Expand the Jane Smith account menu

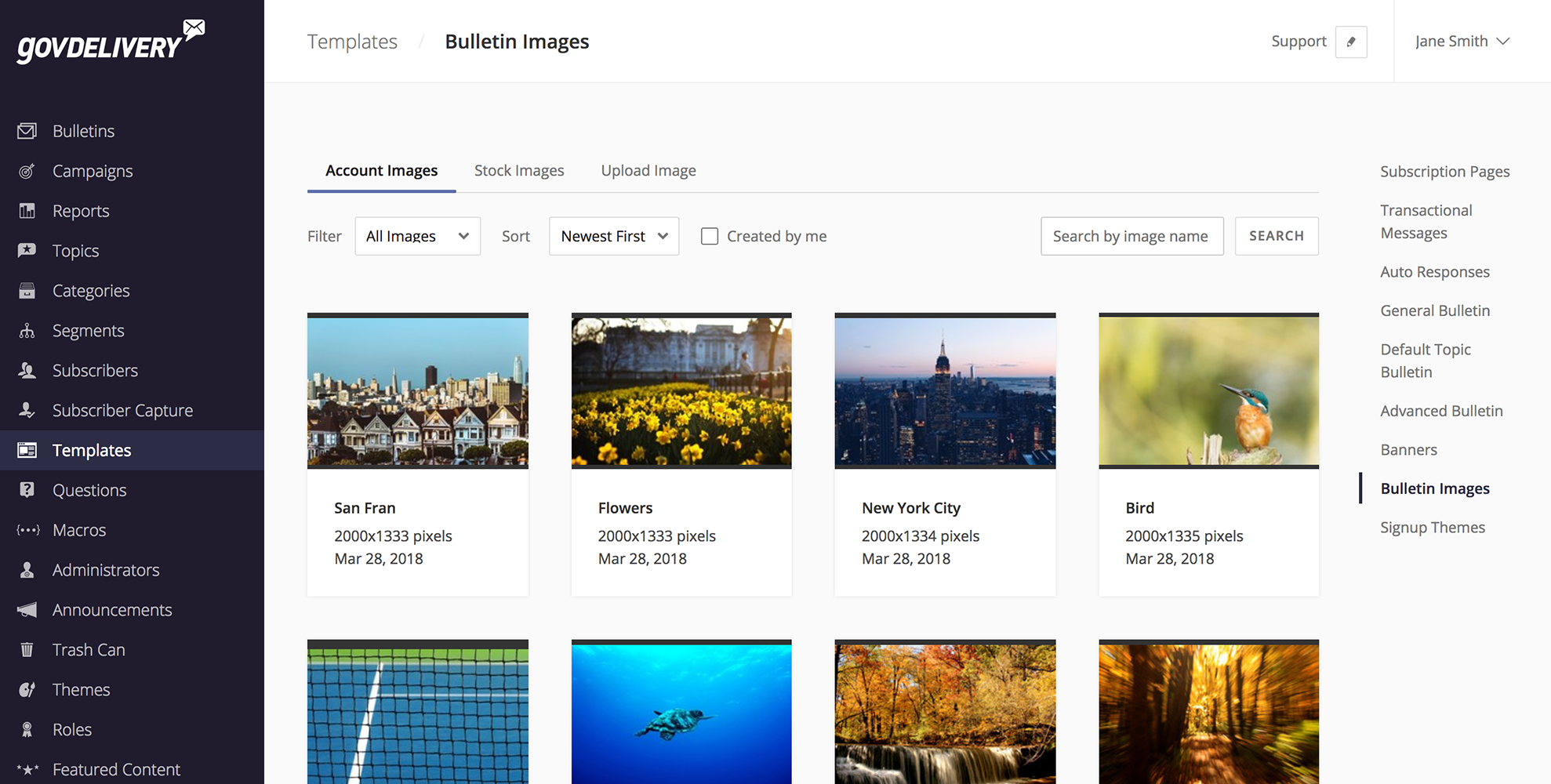(x=1462, y=41)
